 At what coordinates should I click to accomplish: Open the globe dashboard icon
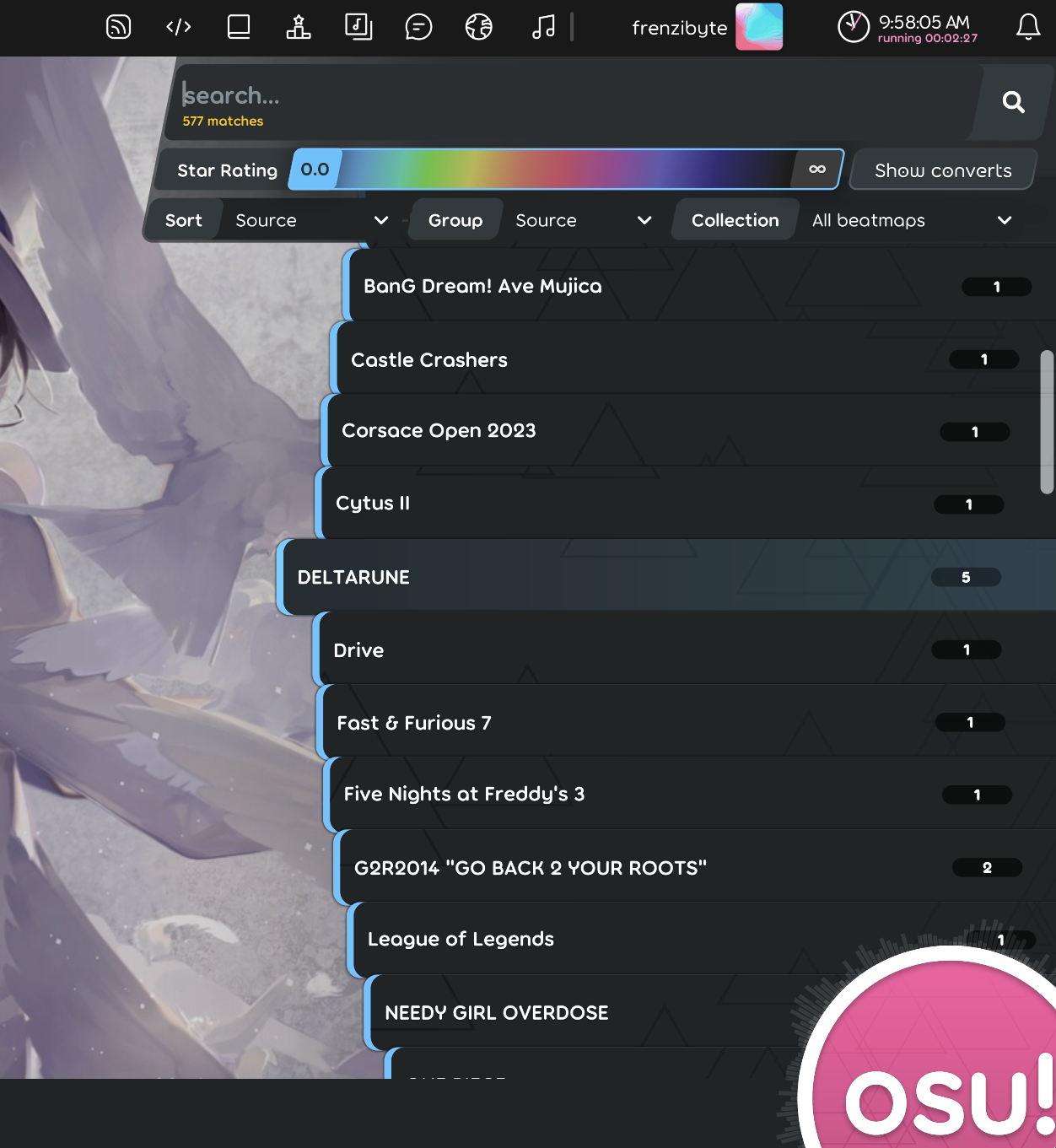tap(478, 27)
